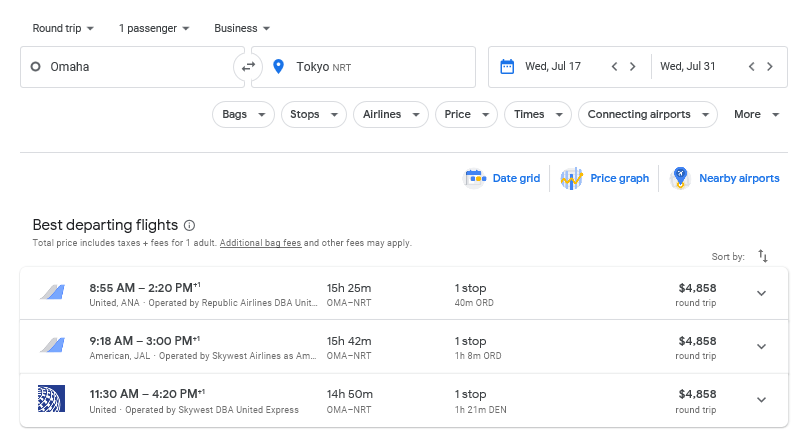
Task: Expand the 11:30 AM United flight details
Action: [762, 399]
